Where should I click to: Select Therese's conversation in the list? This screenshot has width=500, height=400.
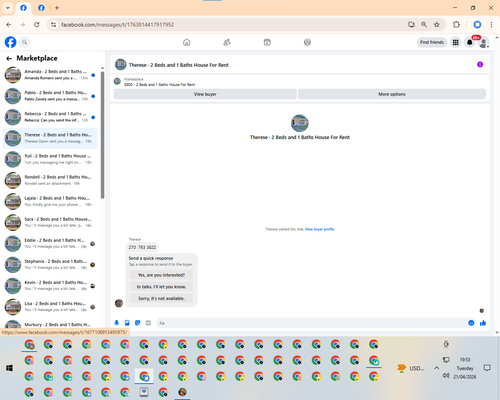(x=50, y=138)
